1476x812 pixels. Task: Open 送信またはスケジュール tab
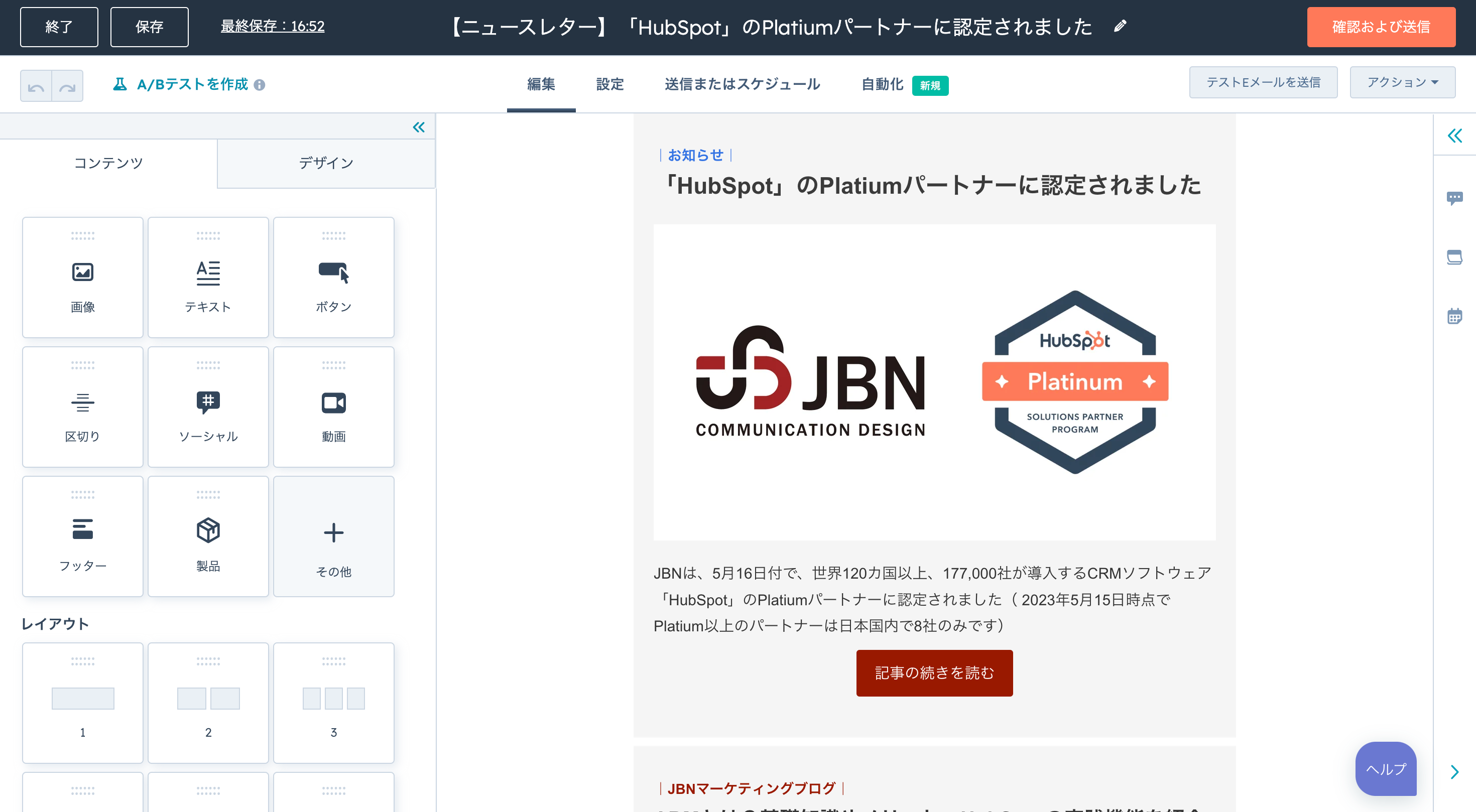[742, 84]
